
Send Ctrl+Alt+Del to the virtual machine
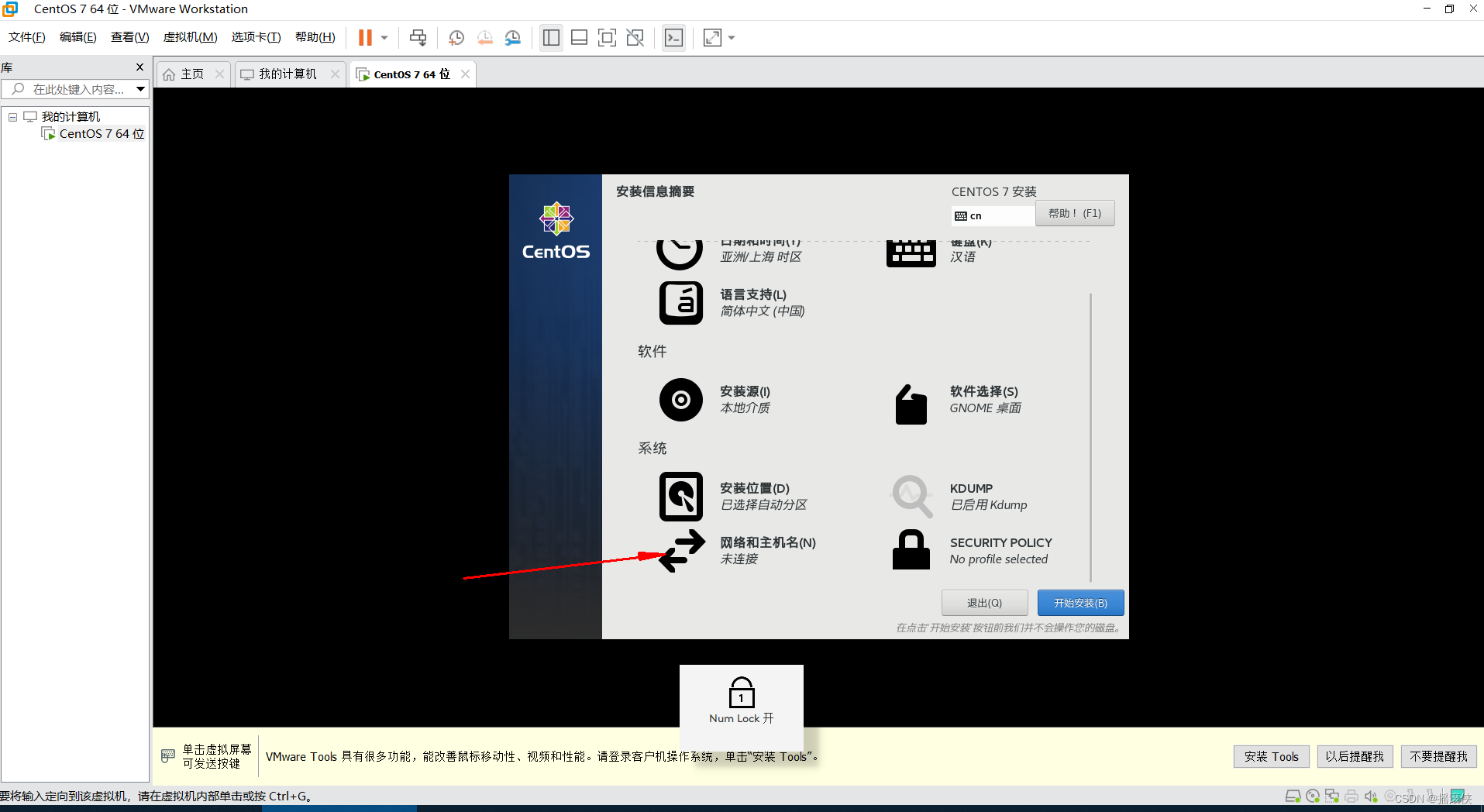click(418, 37)
